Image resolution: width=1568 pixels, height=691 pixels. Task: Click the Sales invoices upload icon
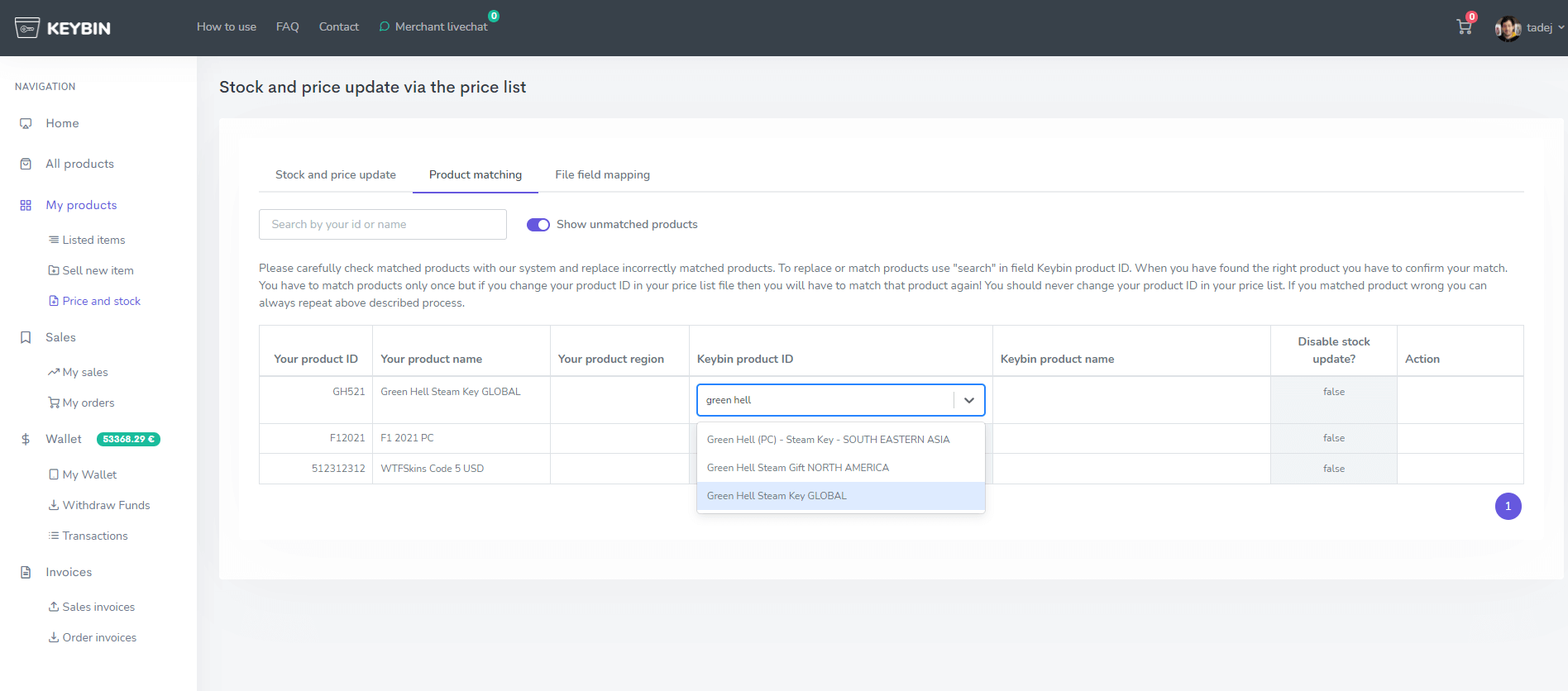tap(54, 607)
